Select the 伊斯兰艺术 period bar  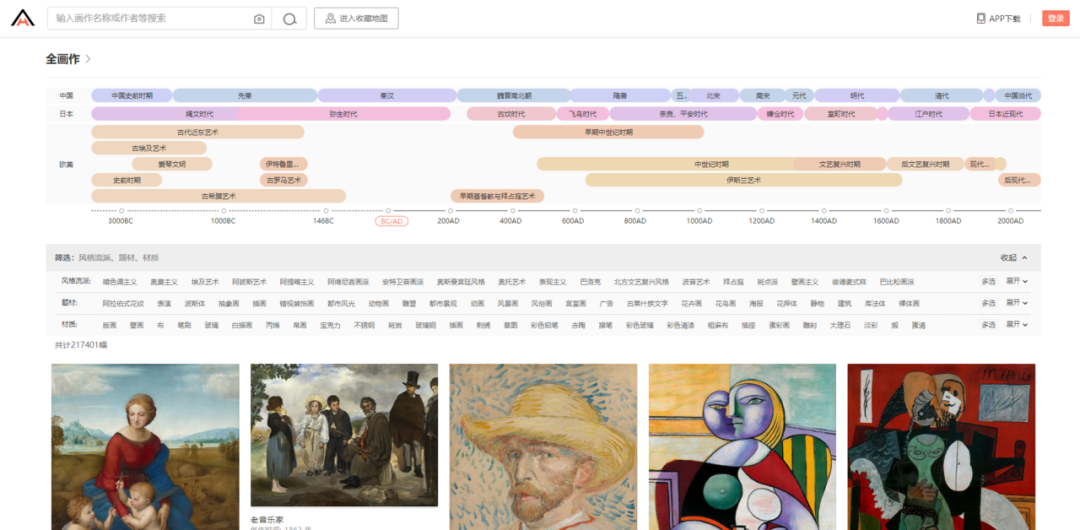click(x=744, y=180)
